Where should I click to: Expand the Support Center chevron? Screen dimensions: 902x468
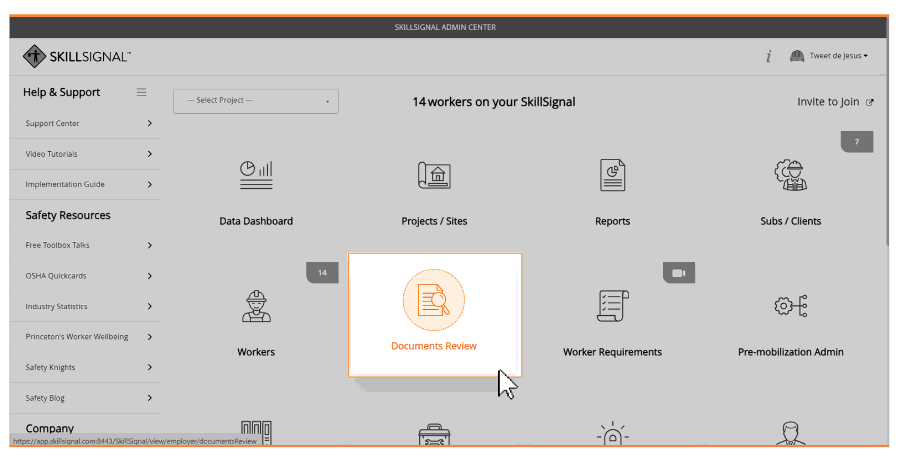[x=150, y=123]
